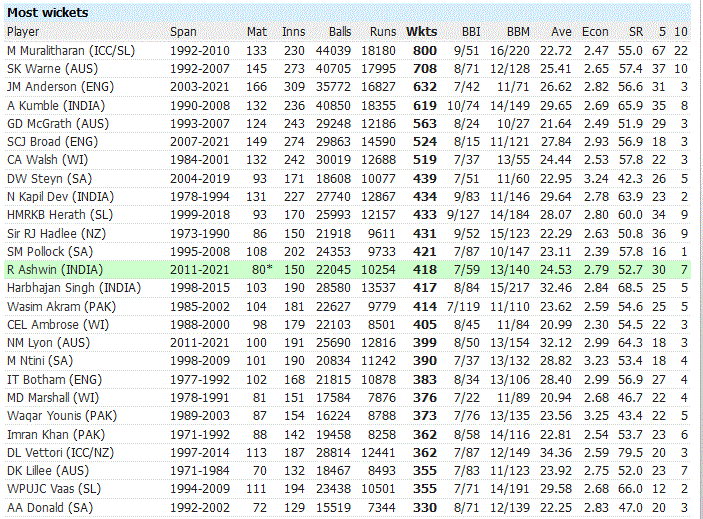The width and height of the screenshot is (703, 519).
Task: Click the 'Mat' column header
Action: point(256,32)
